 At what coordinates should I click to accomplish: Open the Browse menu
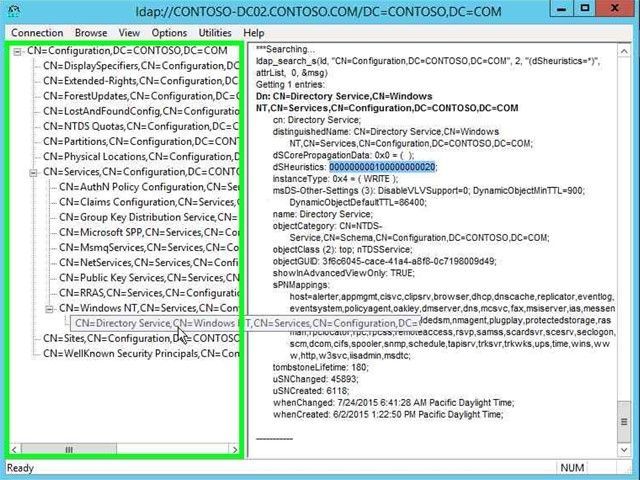[x=91, y=33]
